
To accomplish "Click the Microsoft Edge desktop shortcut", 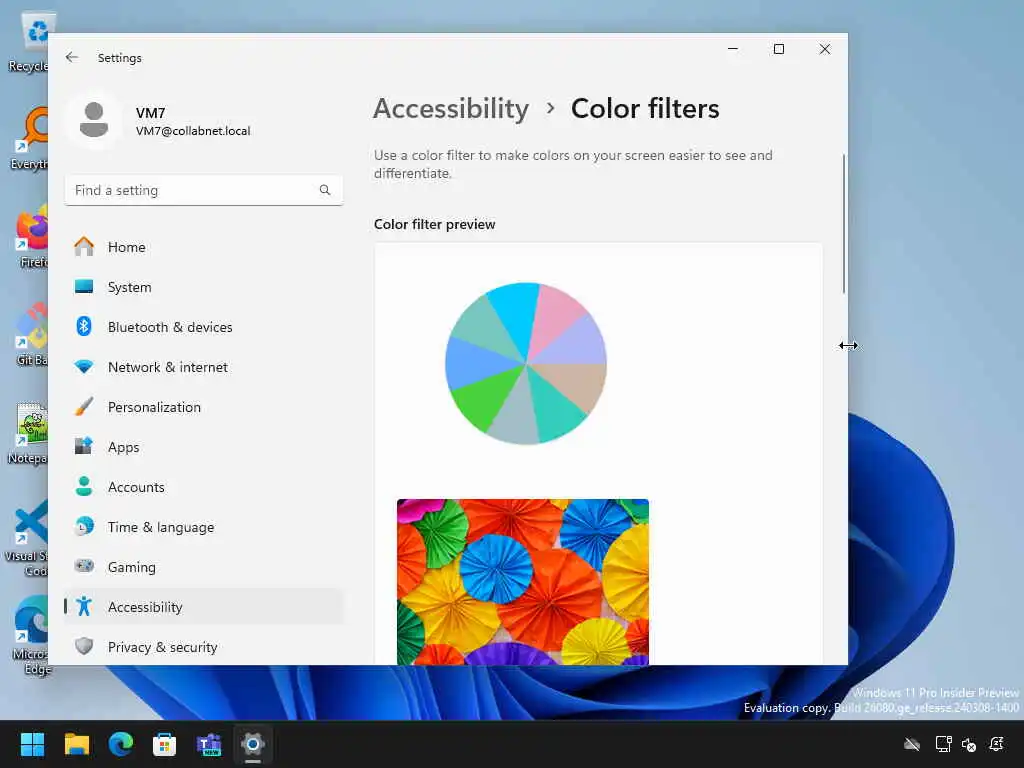I will coord(31,635).
